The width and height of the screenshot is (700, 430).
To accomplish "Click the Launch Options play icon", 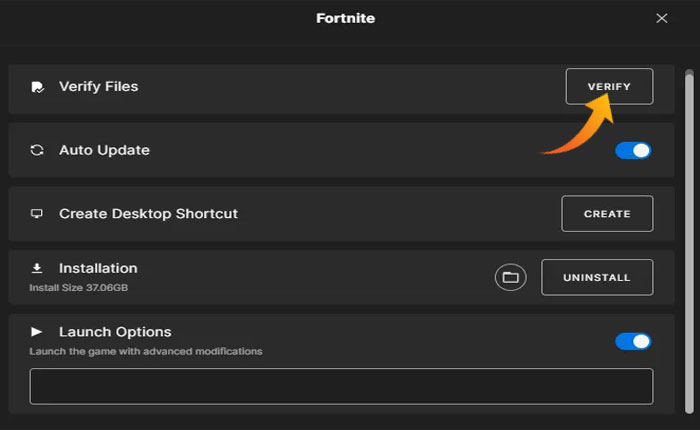I will [37, 331].
